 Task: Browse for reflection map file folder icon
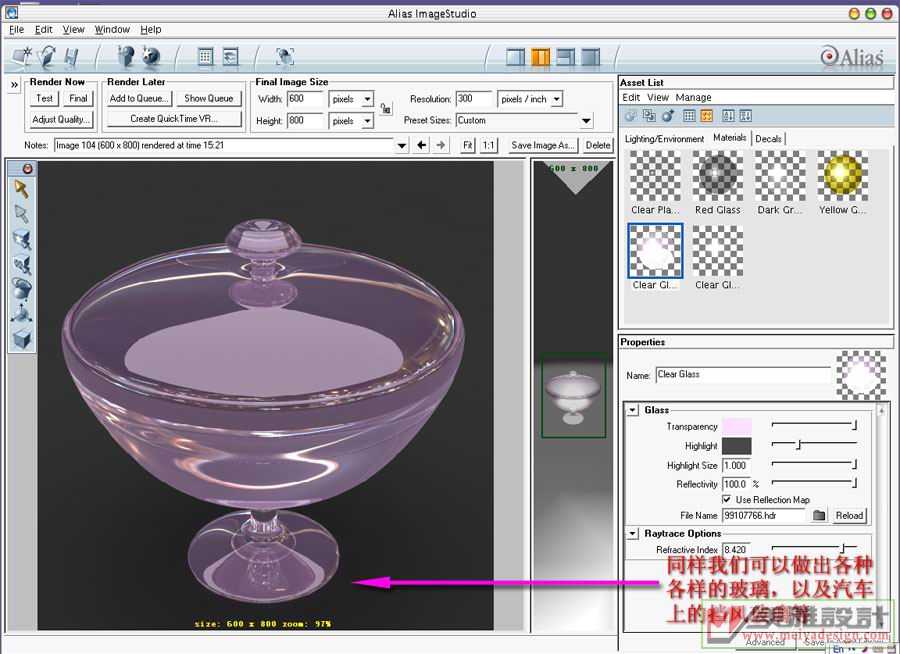point(819,515)
